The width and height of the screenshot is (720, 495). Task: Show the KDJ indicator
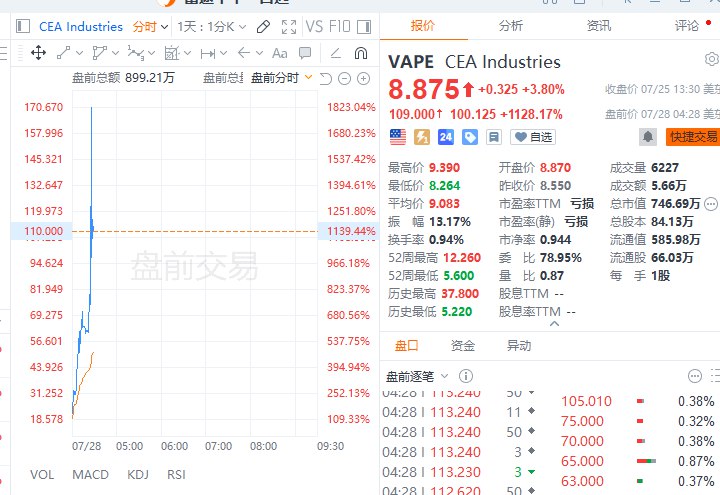pyautogui.click(x=138, y=474)
